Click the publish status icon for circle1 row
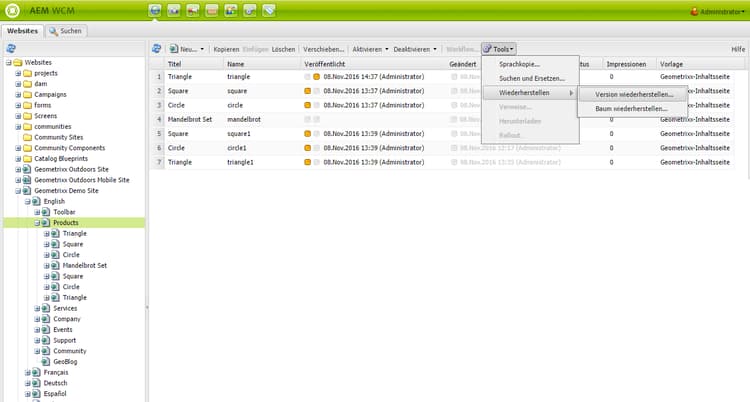The image size is (750, 402). click(x=308, y=148)
